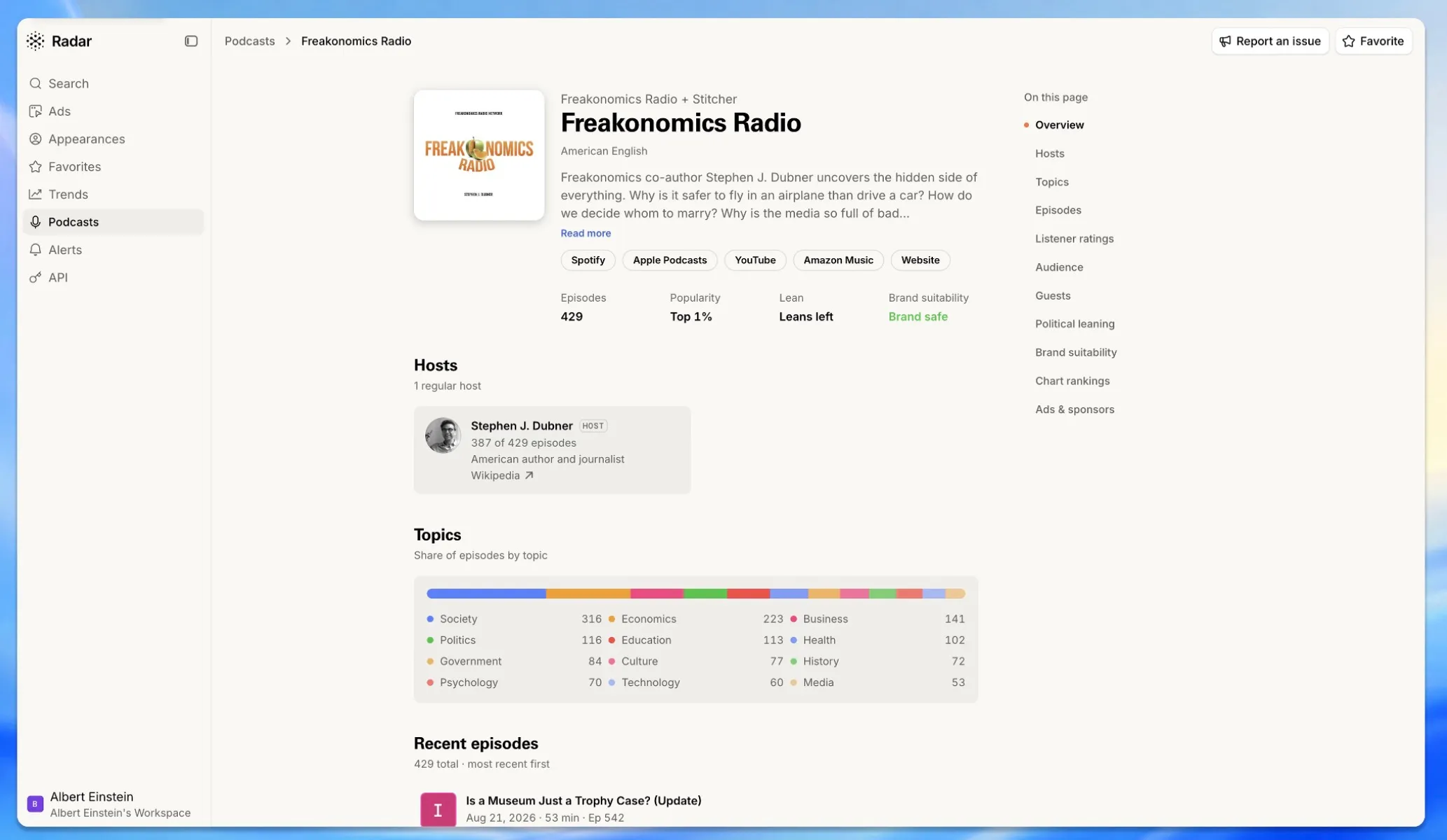1447x840 pixels.
Task: Click the Leans left value
Action: pos(805,317)
